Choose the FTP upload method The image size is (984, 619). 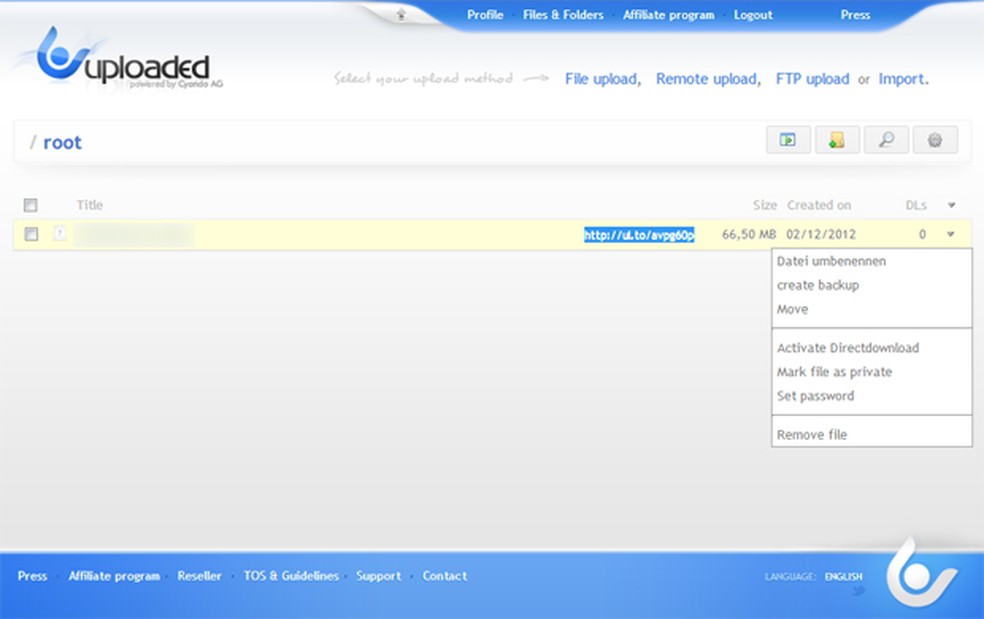click(812, 79)
